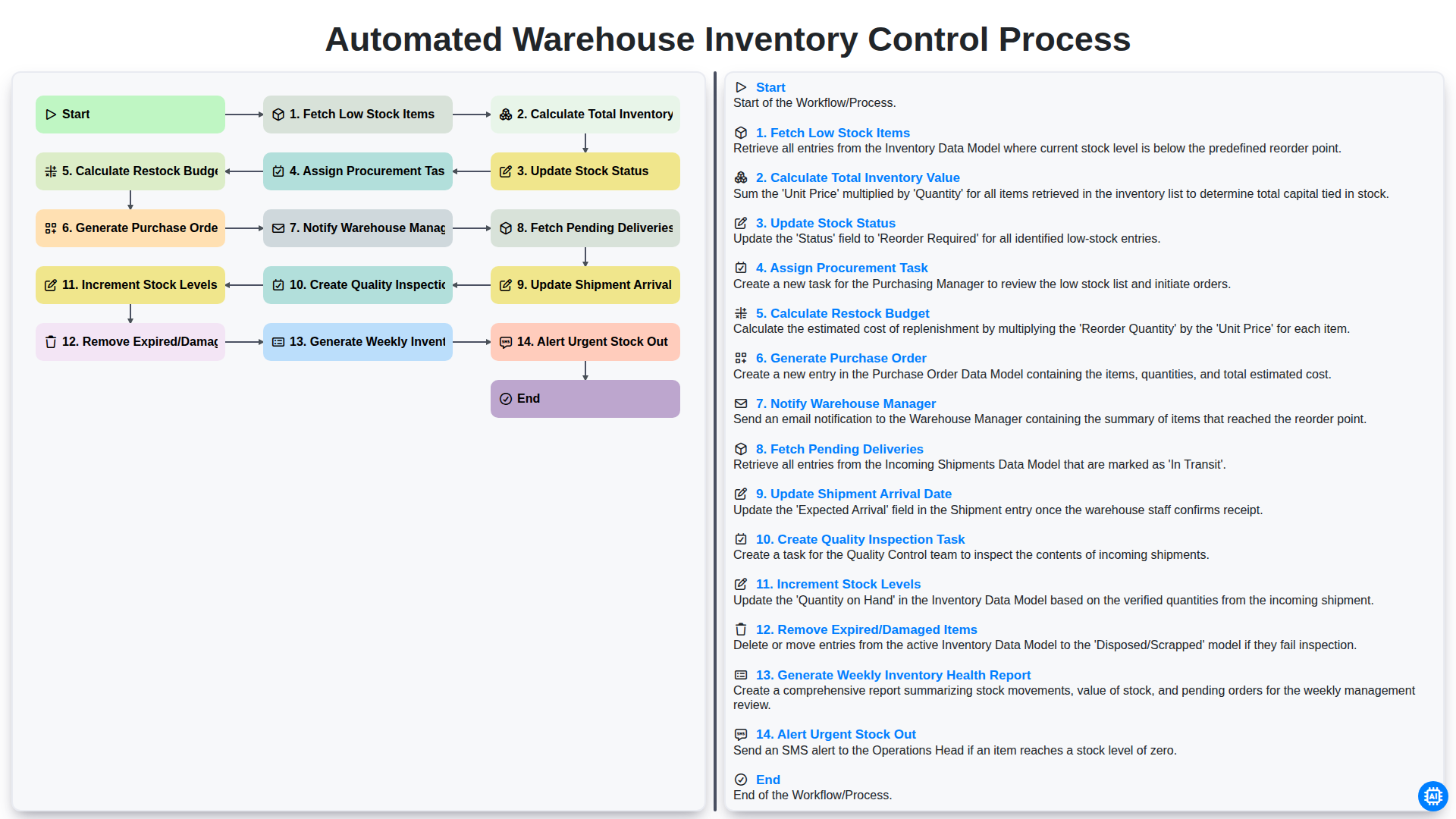The image size is (1456, 819).
Task: Click trash icon in Remove Expired/Damaged node
Action: (x=51, y=342)
